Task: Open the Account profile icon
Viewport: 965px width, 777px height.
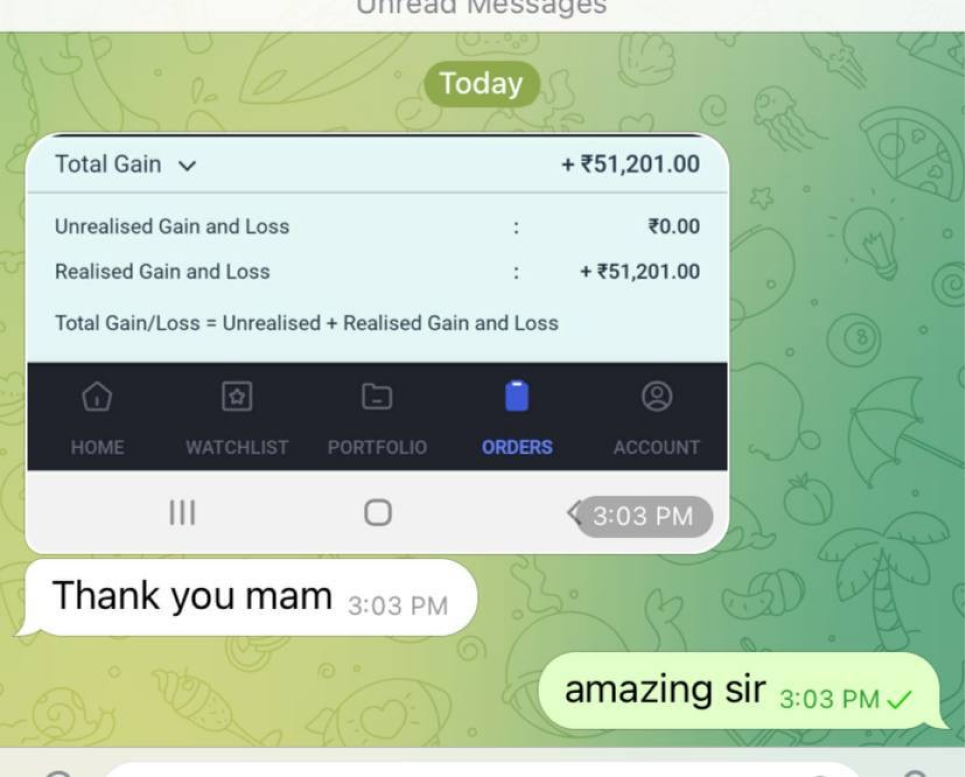Action: click(x=657, y=397)
